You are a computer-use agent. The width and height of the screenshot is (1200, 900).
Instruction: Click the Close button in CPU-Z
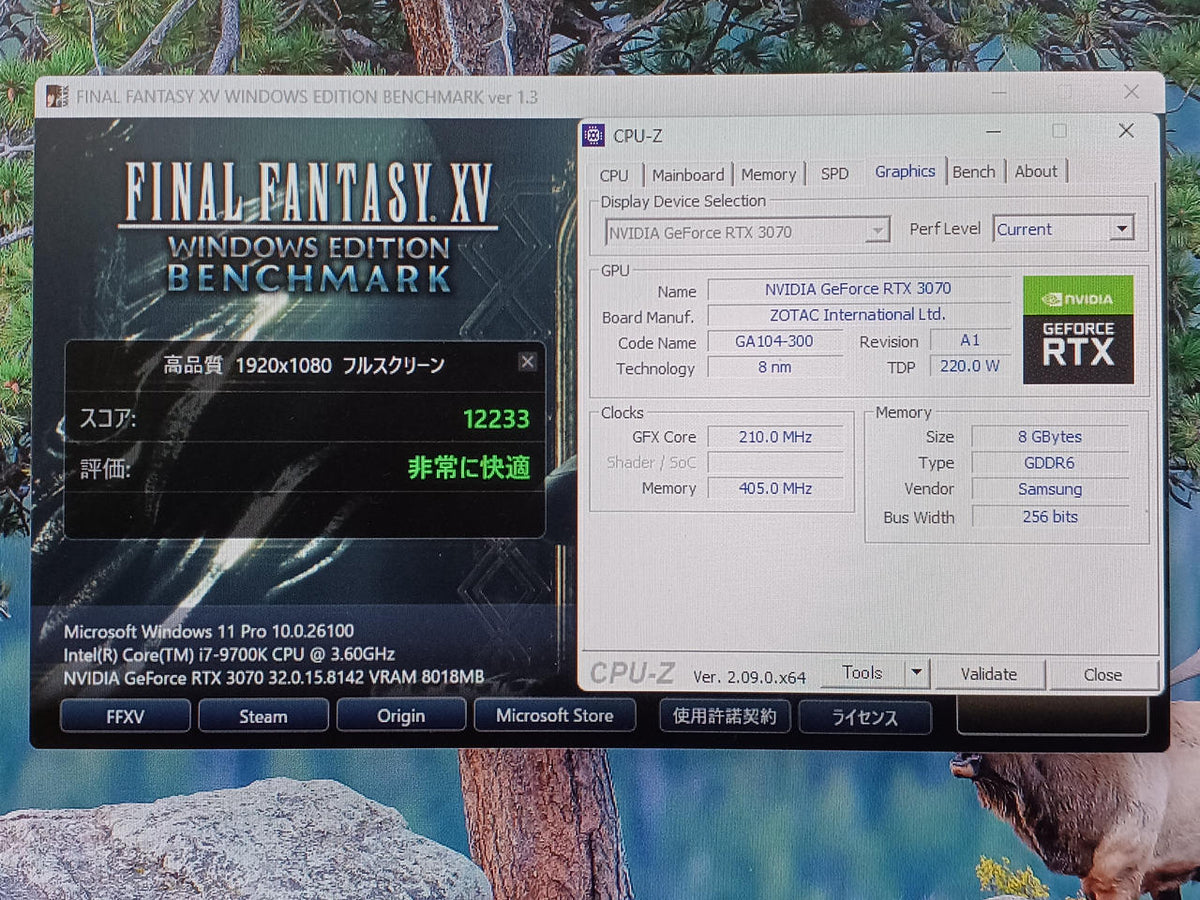coord(1103,675)
